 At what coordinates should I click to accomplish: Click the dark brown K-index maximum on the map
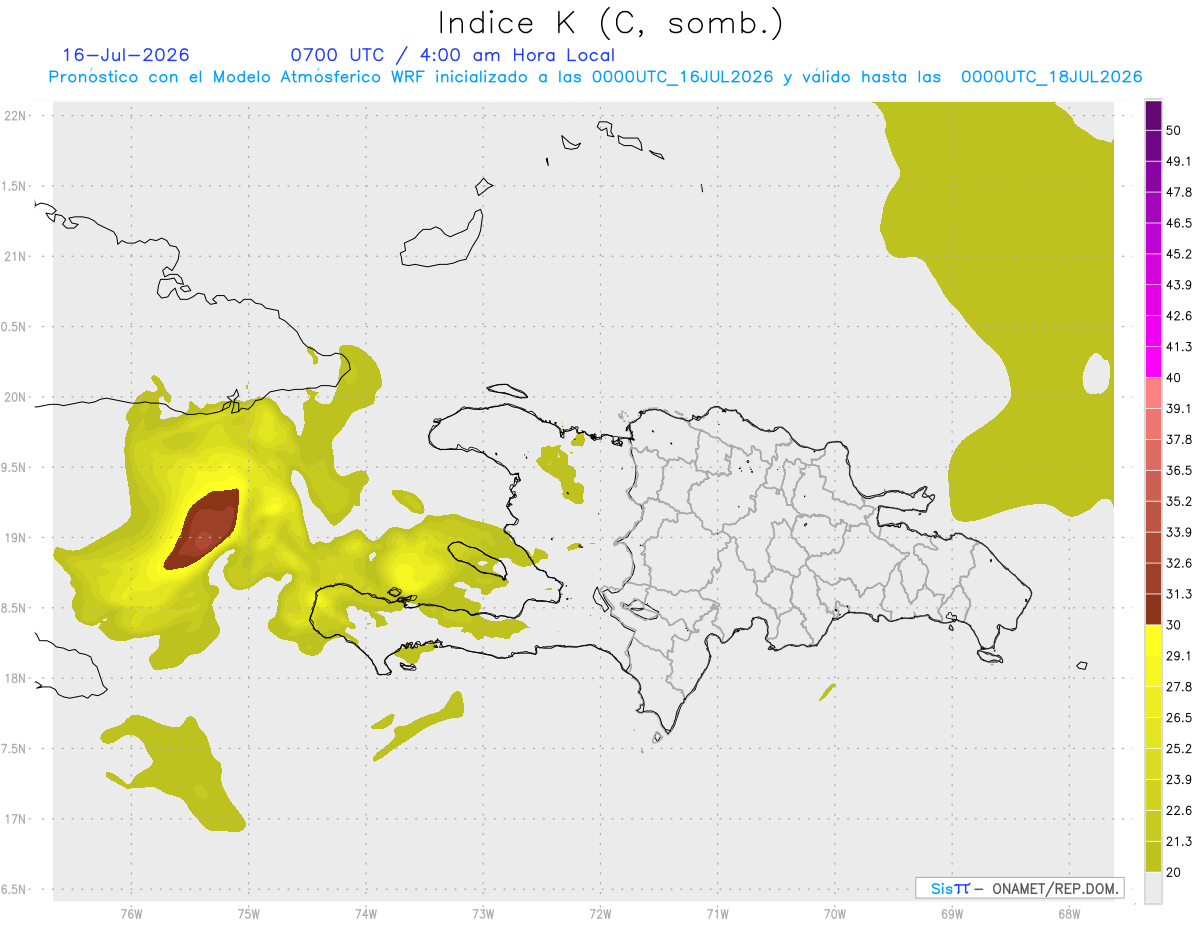coord(203,530)
